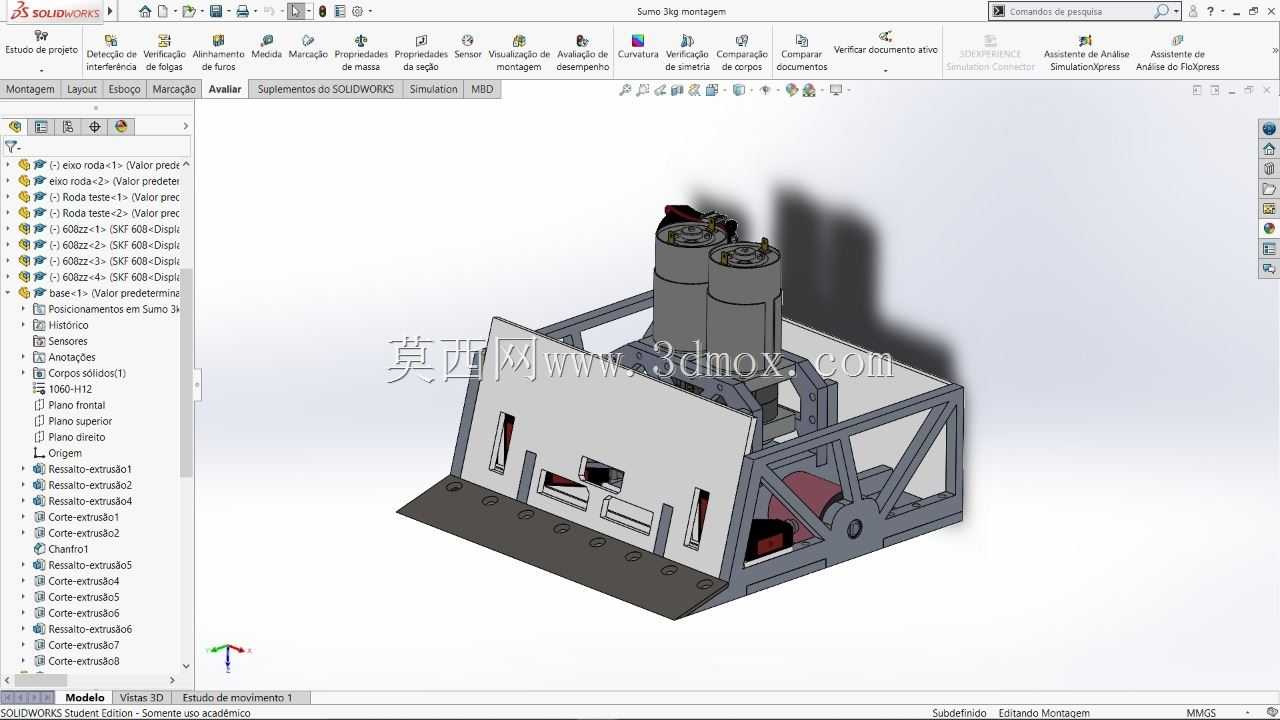Open Propriedades de massa
Viewport: 1280px width, 720px height.
[x=361, y=53]
